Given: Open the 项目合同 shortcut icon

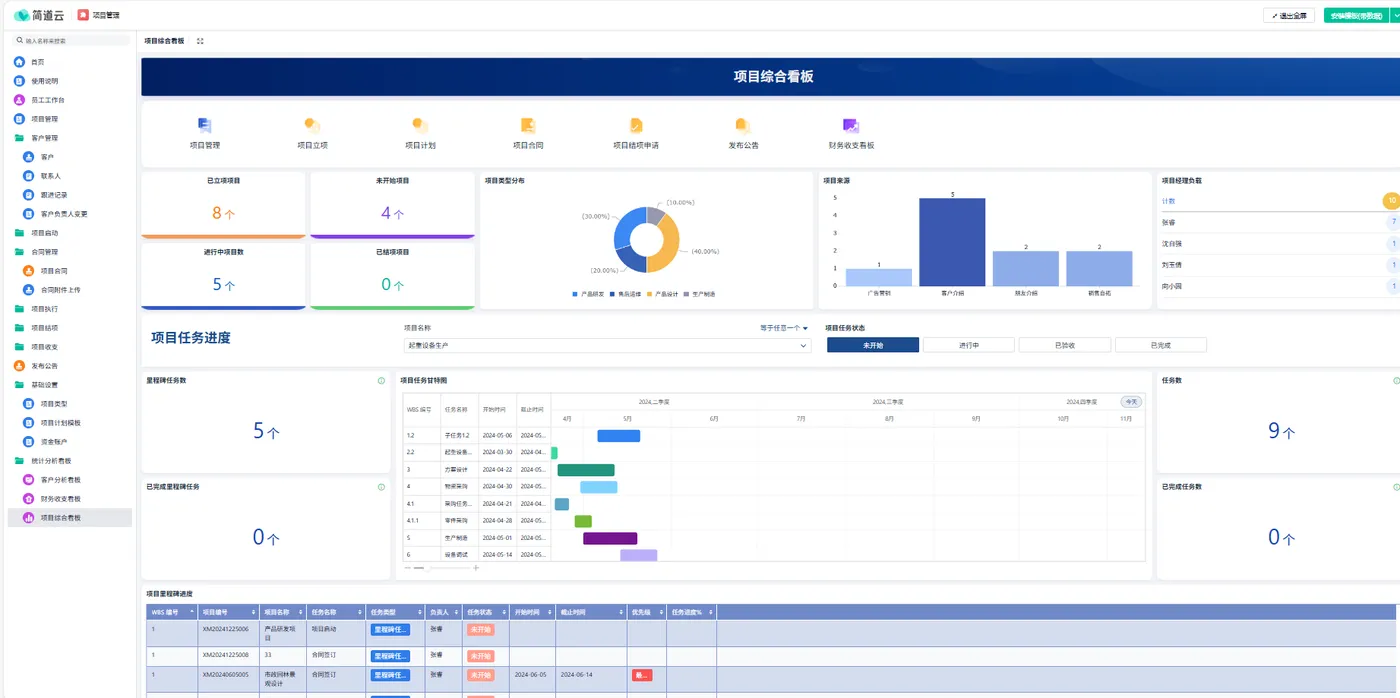Looking at the screenshot, I should (x=528, y=126).
